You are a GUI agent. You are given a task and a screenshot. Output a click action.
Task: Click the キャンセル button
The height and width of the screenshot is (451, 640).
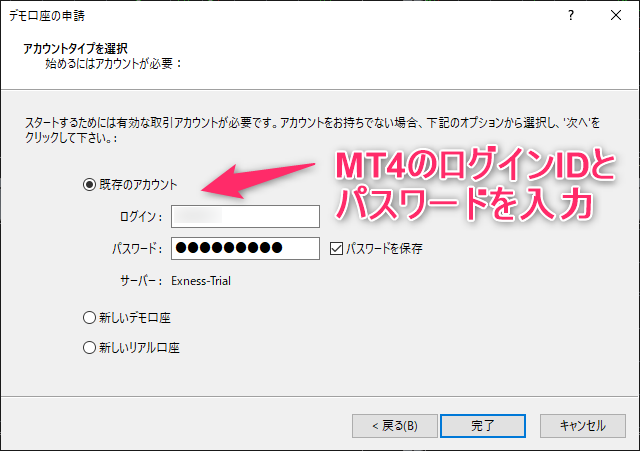(x=583, y=426)
